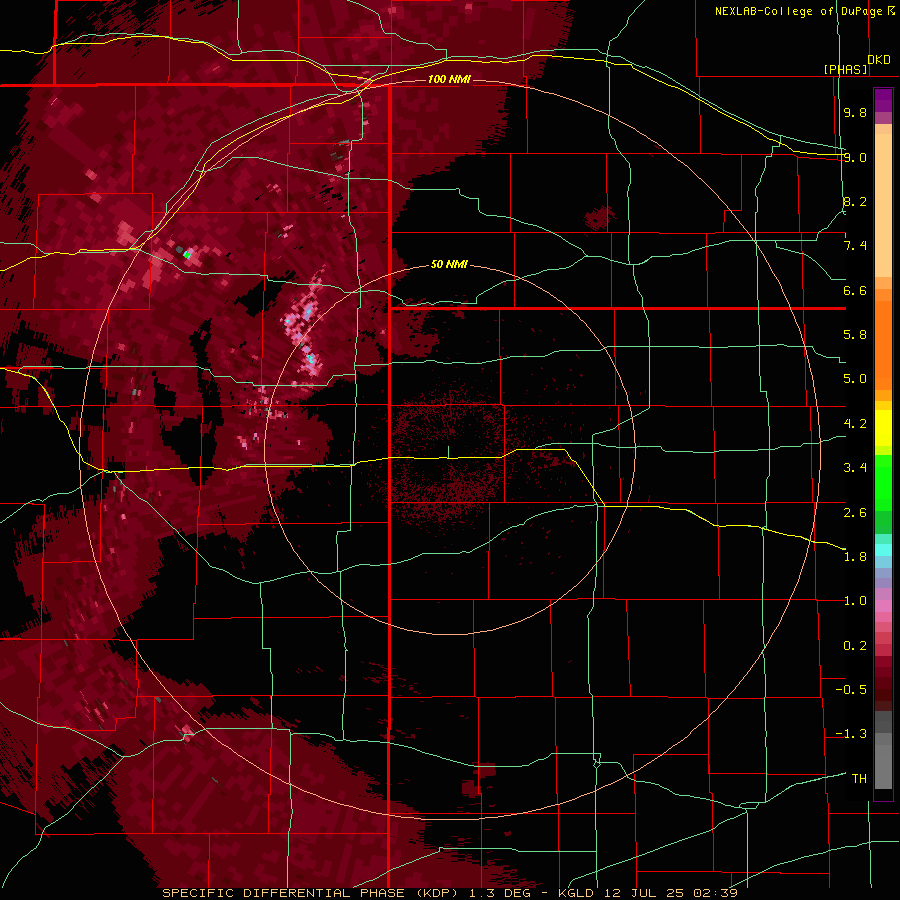Select the 100 NMI range ring label
The width and height of the screenshot is (900, 900).
click(x=449, y=79)
